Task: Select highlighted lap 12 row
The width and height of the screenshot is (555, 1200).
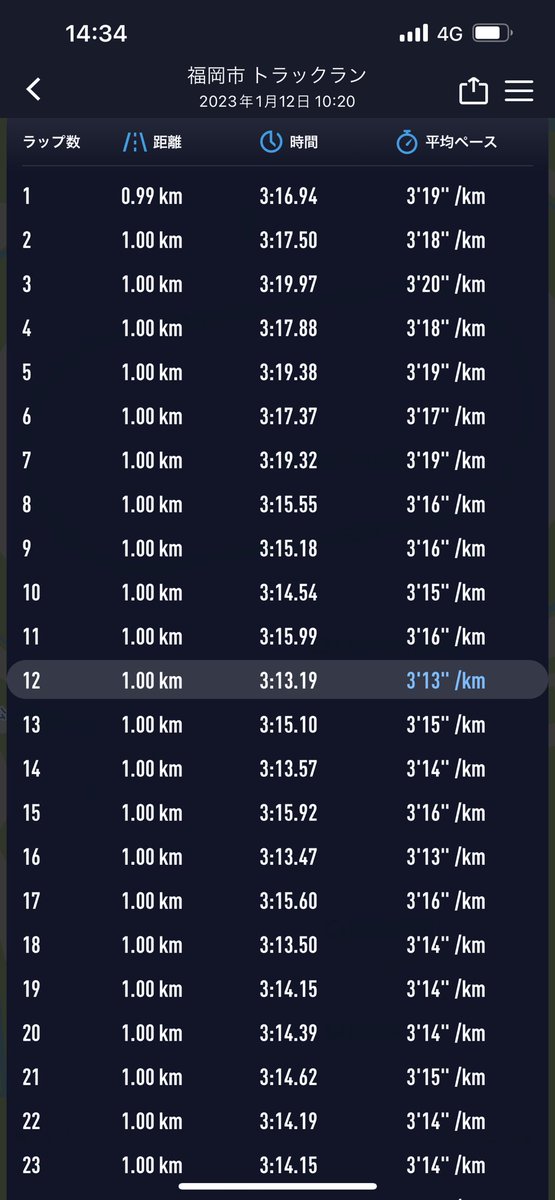Action: pyautogui.click(x=277, y=680)
